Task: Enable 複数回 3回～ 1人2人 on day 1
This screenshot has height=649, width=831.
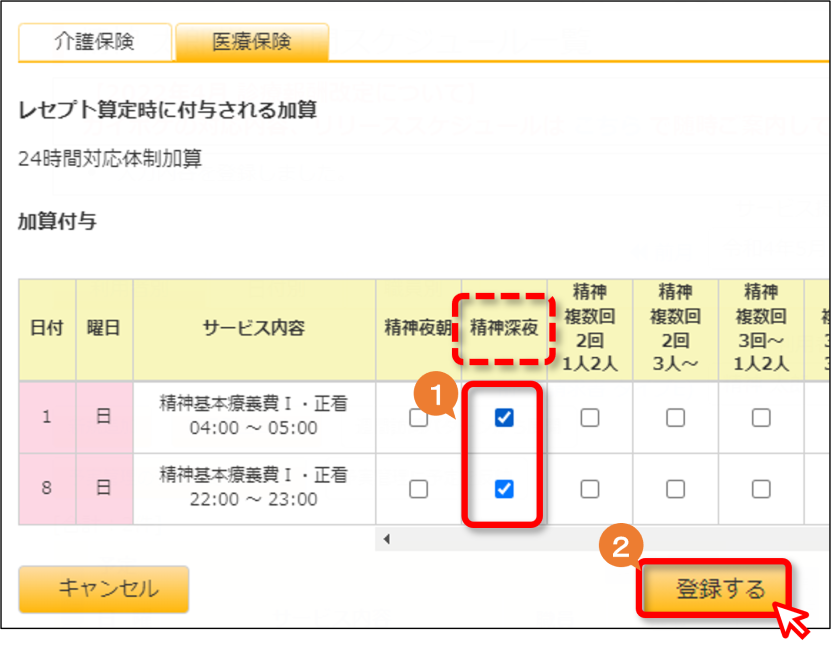Action: coord(761,417)
